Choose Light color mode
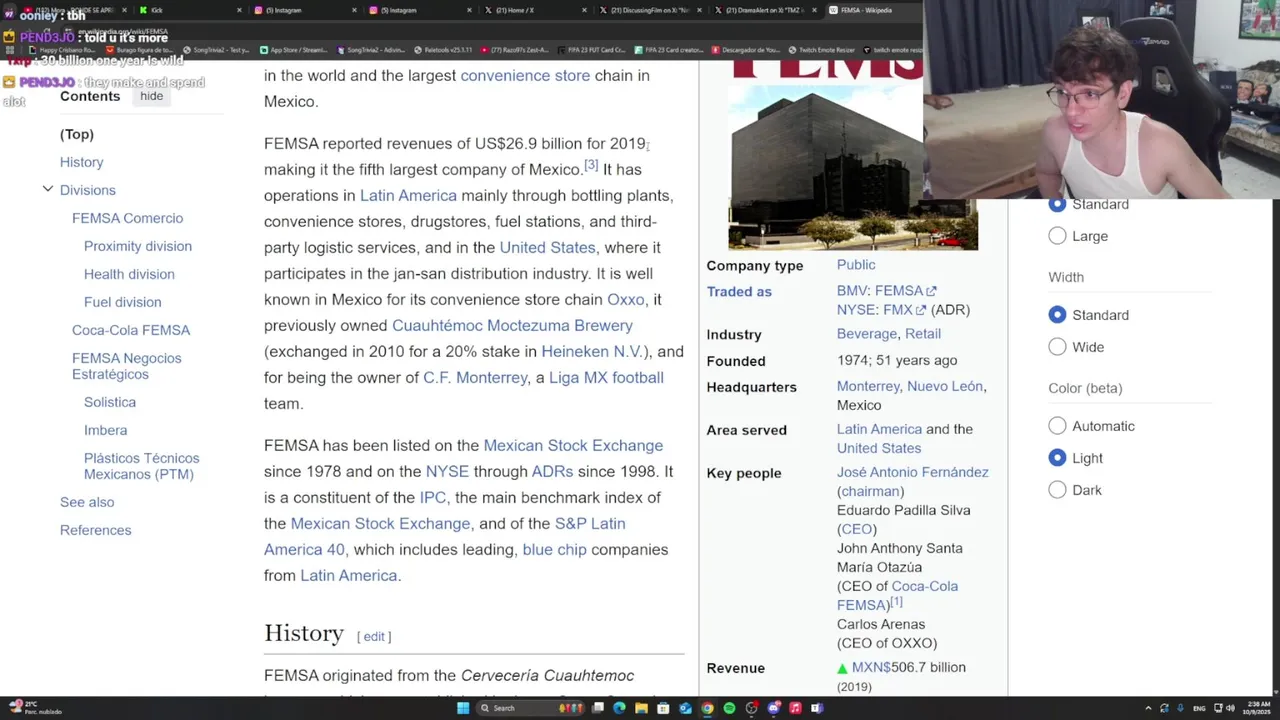 1057,458
